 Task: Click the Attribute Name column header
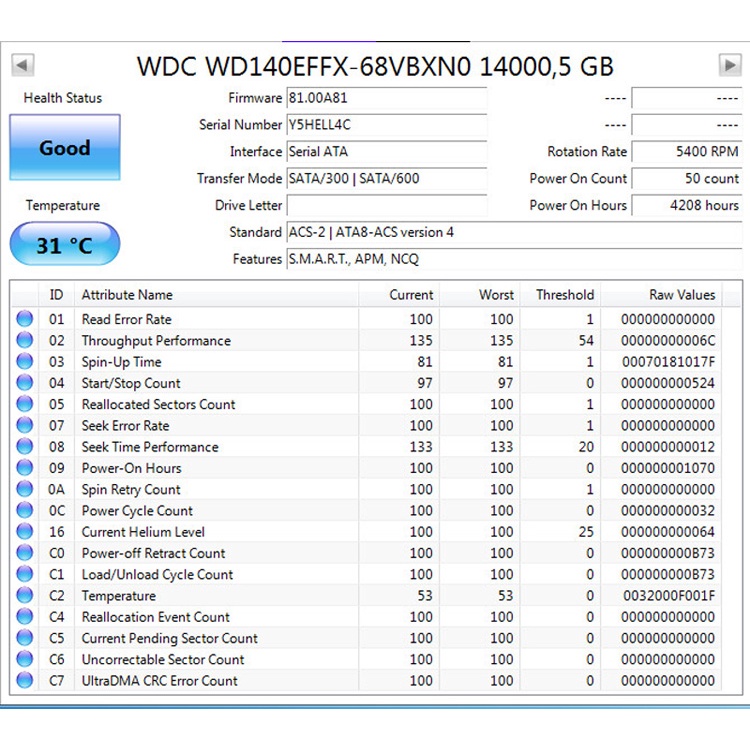217,295
